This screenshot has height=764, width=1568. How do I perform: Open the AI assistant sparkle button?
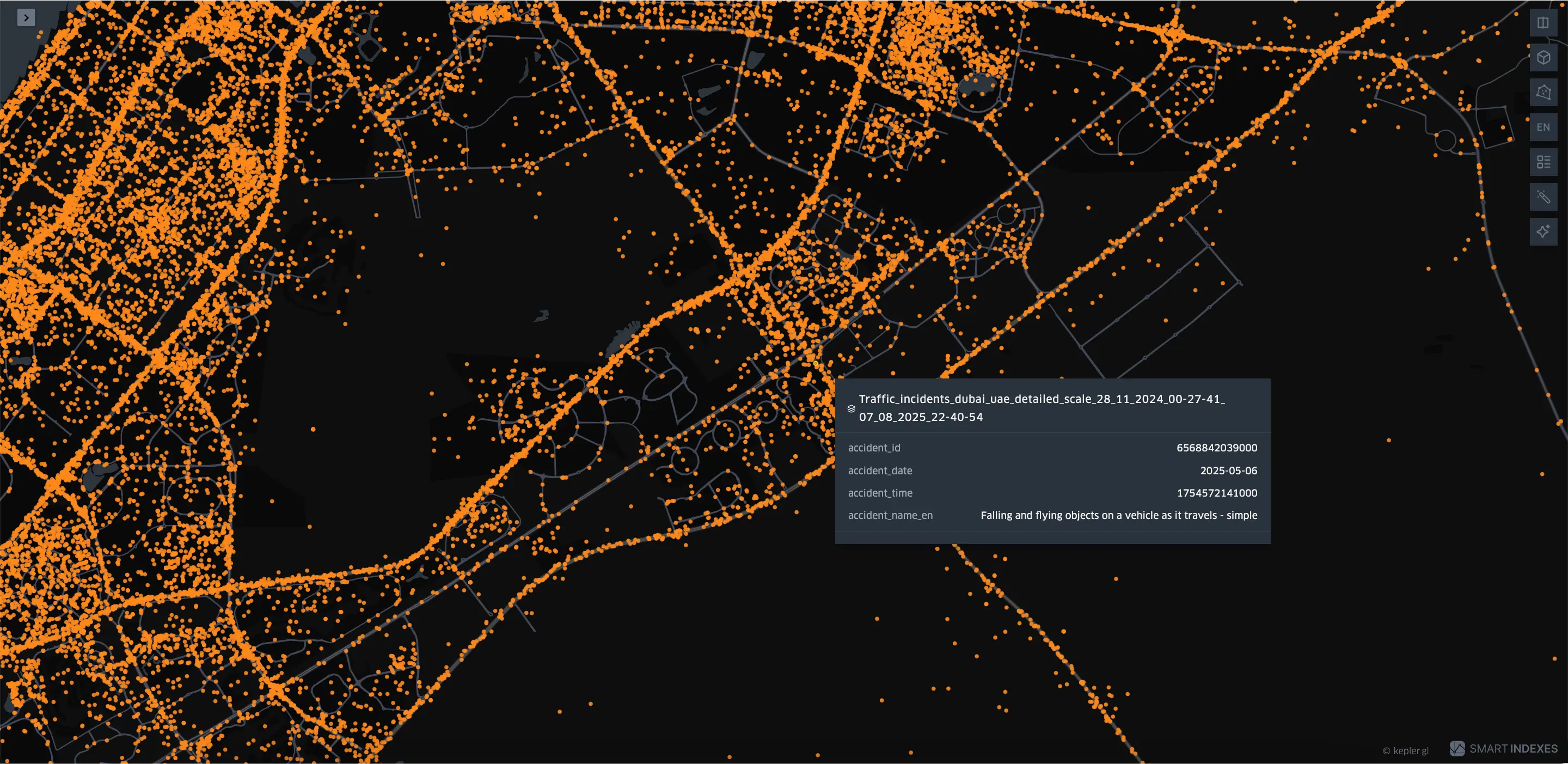(x=1542, y=231)
